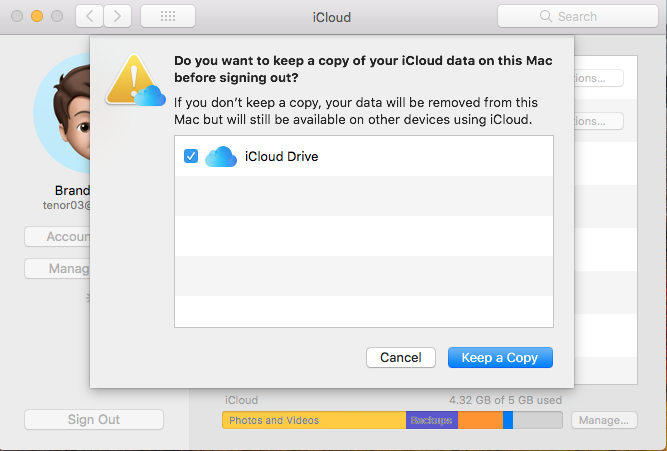
Task: Click the Photos and Videos storage segment
Action: 314,420
